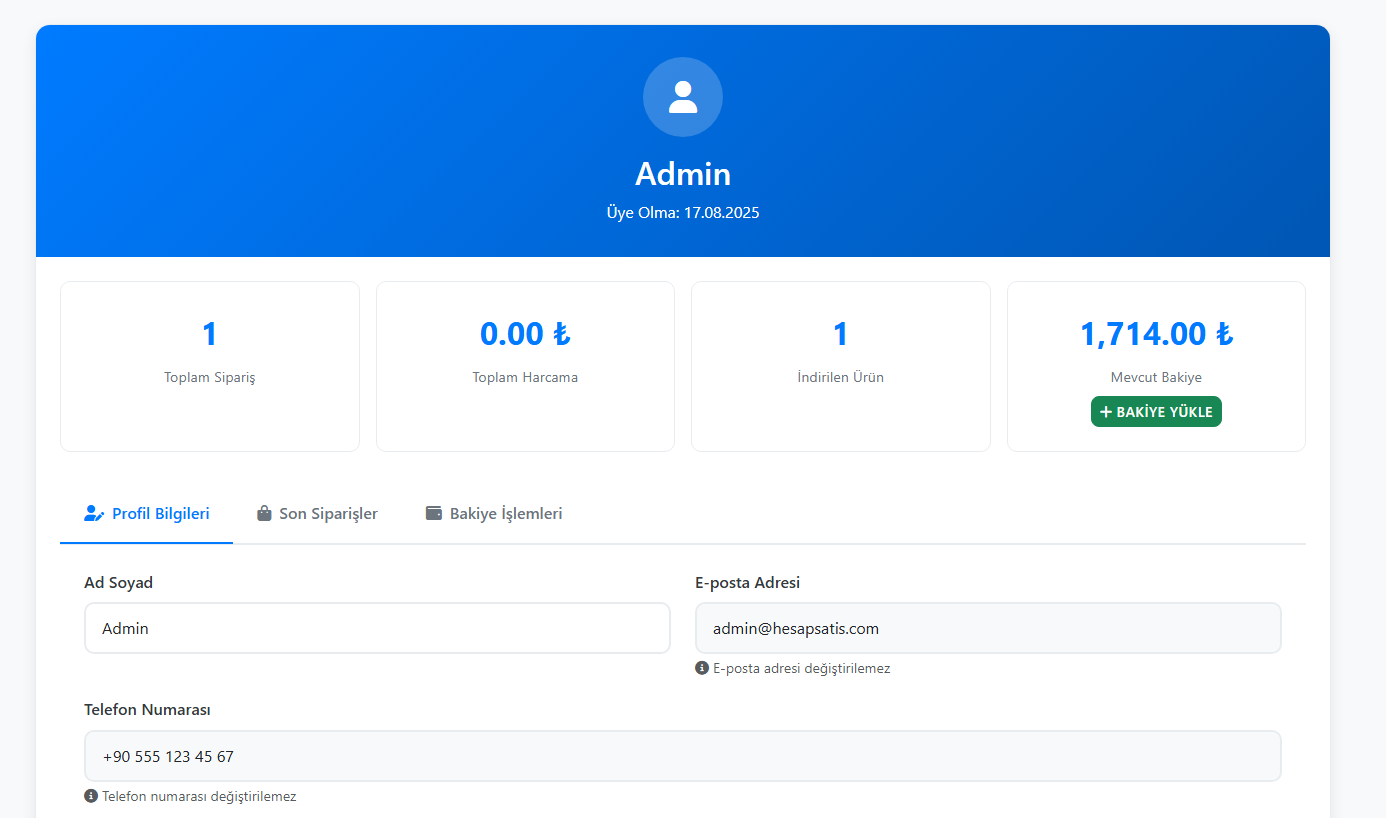Click the Telefon Numarası field
Image resolution: width=1386 pixels, height=818 pixels.
click(x=683, y=756)
